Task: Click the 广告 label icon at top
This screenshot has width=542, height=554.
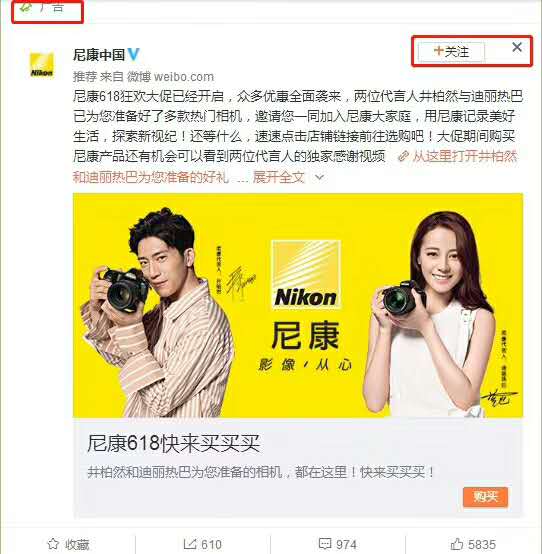Action: (25, 7)
